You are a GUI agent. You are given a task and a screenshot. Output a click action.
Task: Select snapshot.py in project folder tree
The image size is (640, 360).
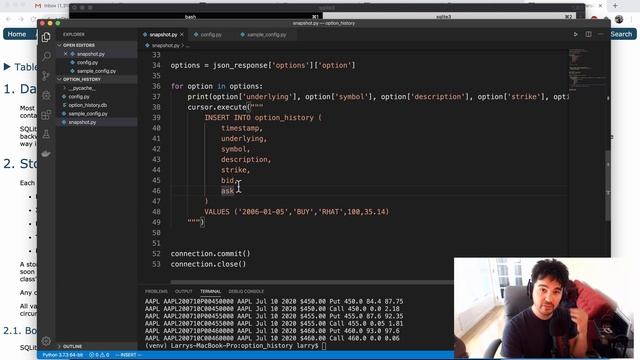82,122
